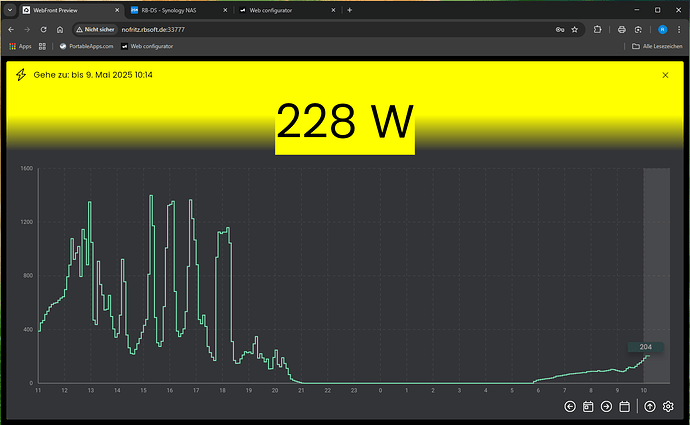Open the browser extensions puzzle icon
The width and height of the screenshot is (690, 425).
point(597,29)
